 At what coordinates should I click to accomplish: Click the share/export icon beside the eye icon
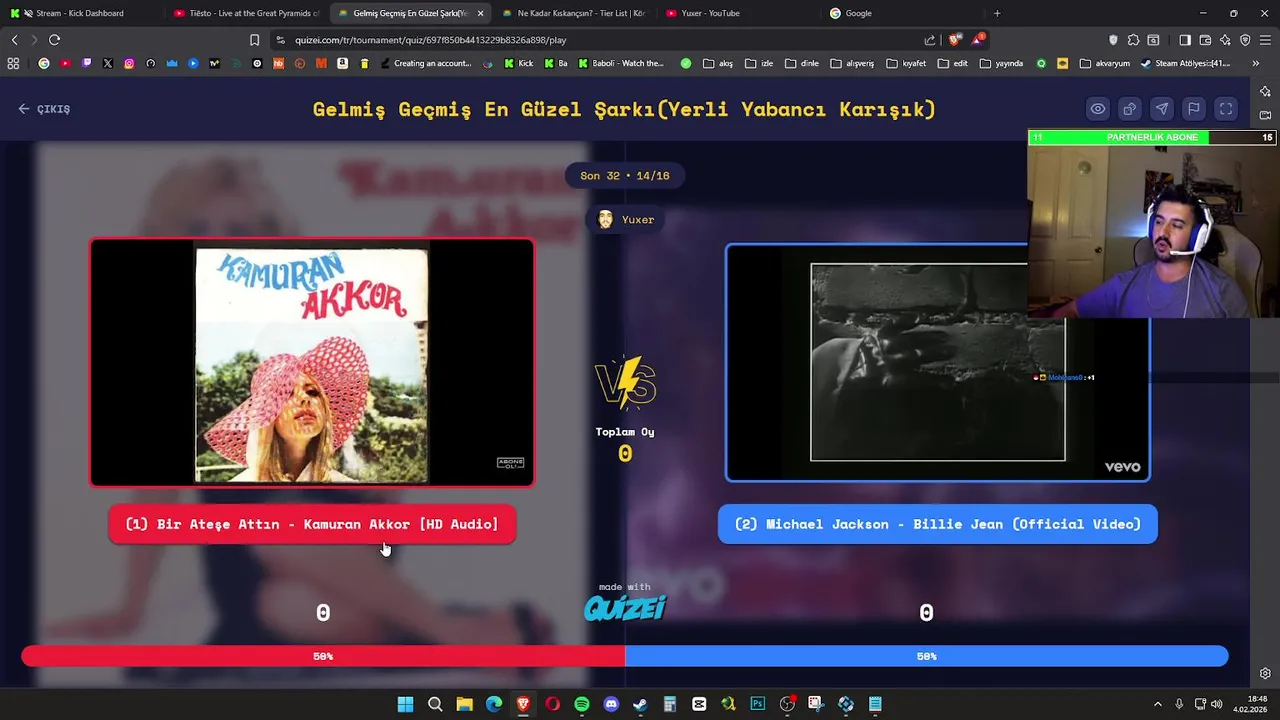[x=1130, y=109]
